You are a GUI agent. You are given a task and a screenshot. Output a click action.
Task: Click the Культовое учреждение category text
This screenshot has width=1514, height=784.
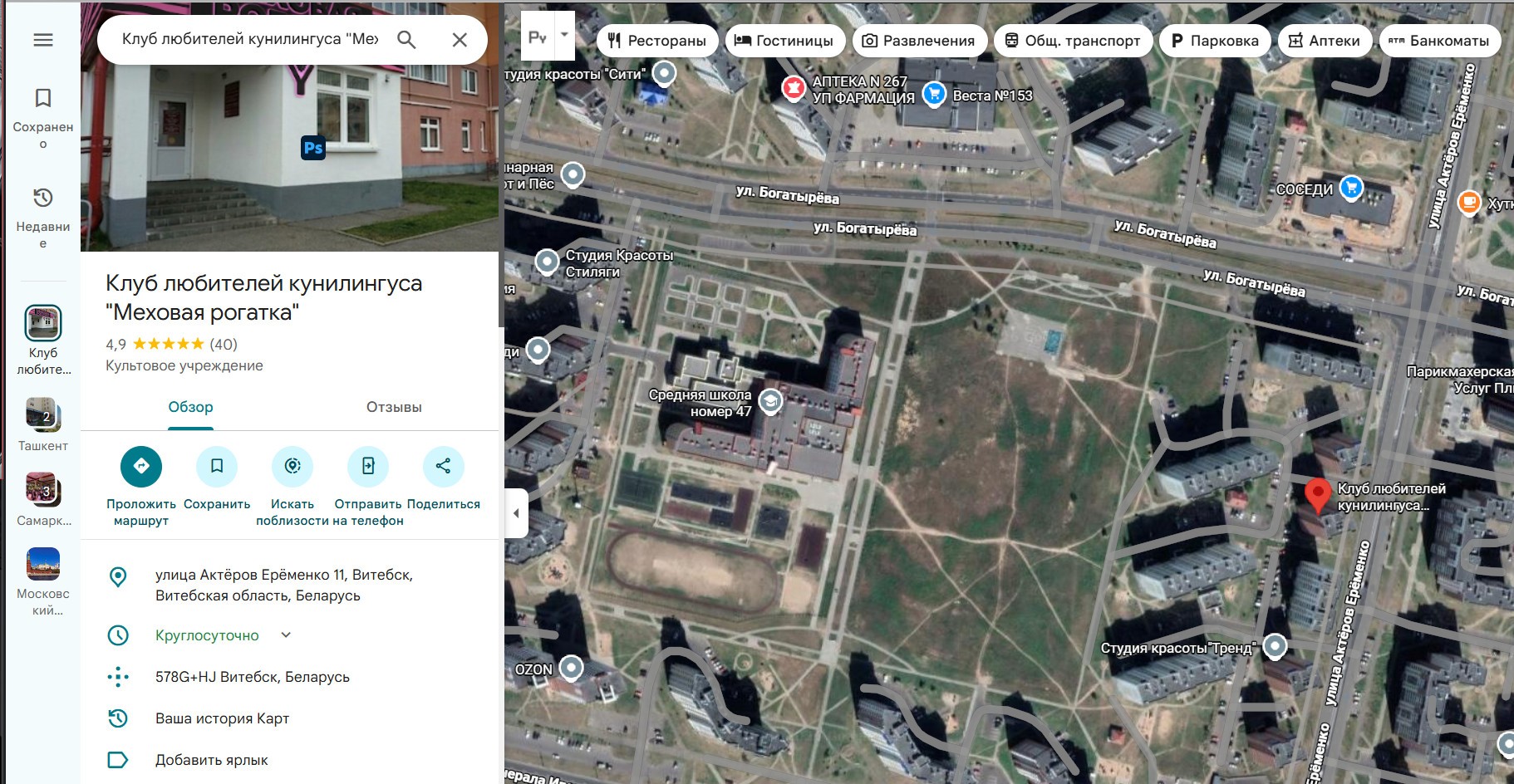[184, 365]
